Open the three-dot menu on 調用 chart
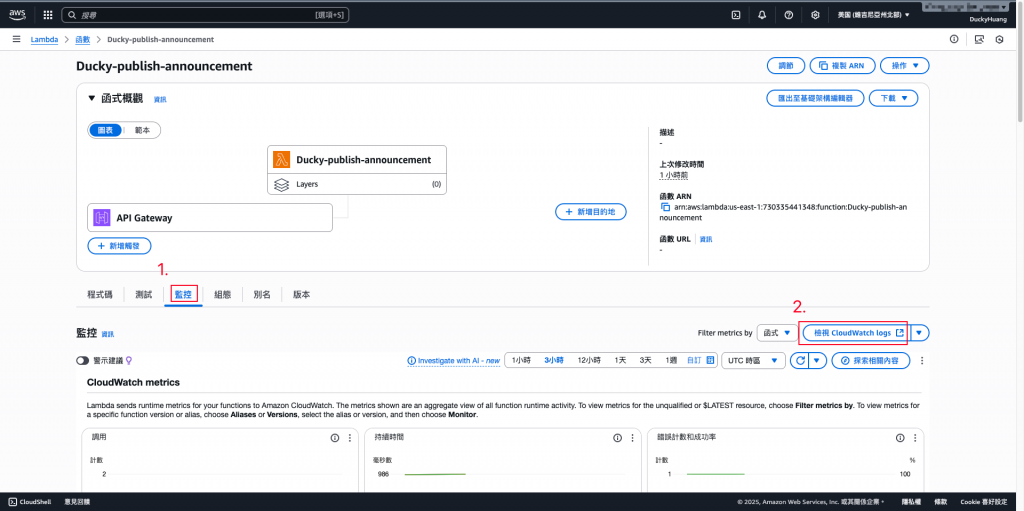This screenshot has width=1024, height=511. tap(350, 438)
